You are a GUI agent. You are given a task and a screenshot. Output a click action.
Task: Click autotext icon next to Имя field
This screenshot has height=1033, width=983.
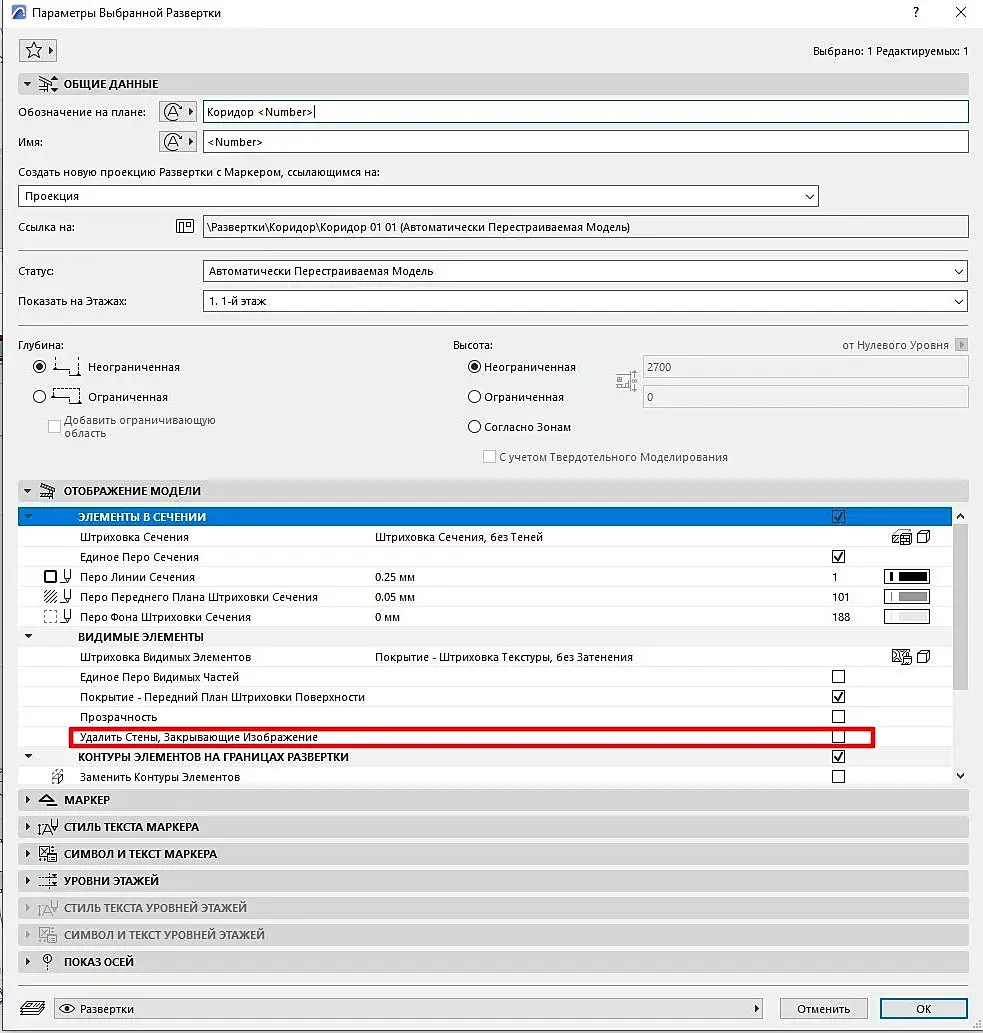178,142
